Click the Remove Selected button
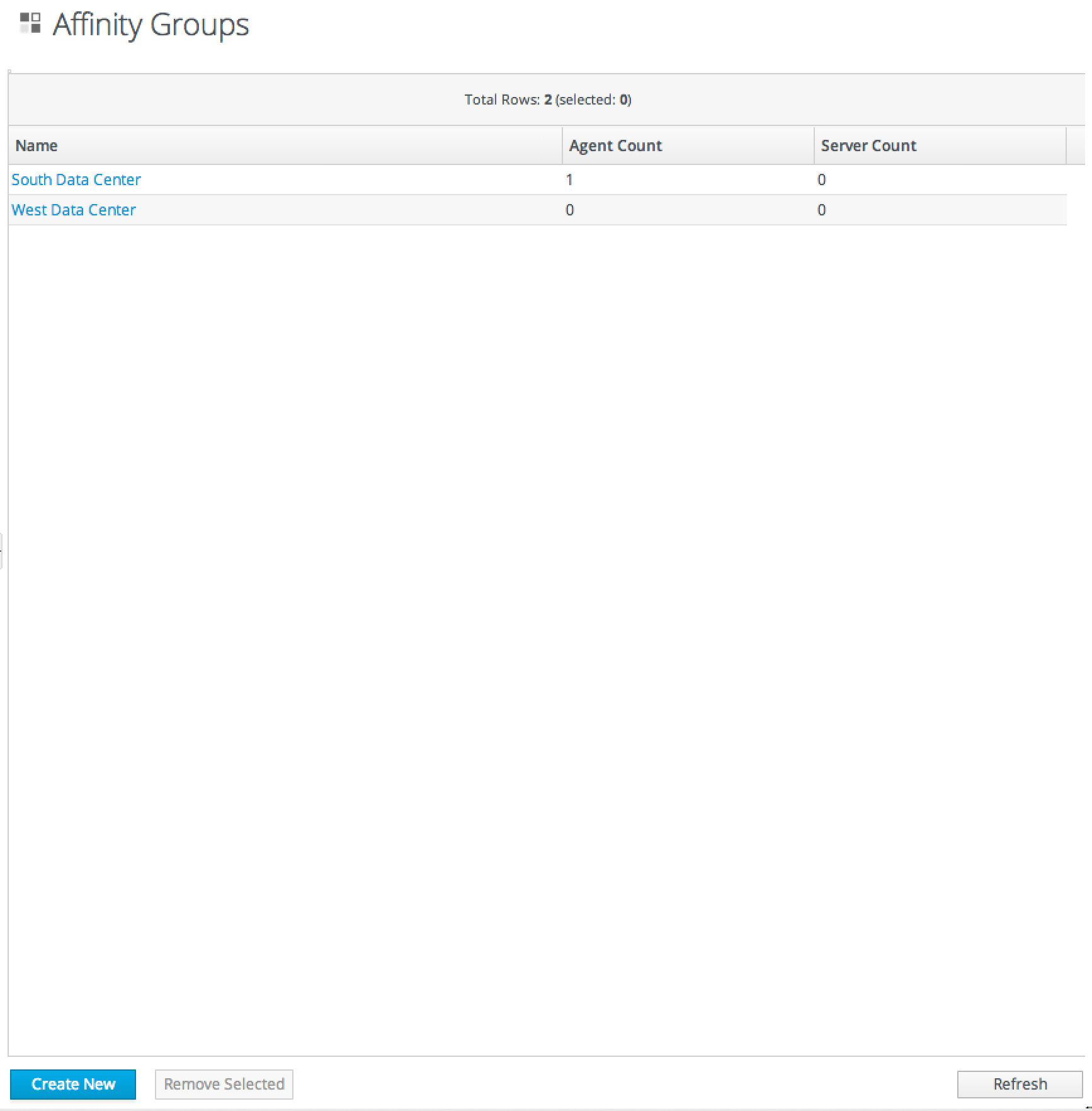This screenshot has width=1092, height=1111. [224, 1084]
